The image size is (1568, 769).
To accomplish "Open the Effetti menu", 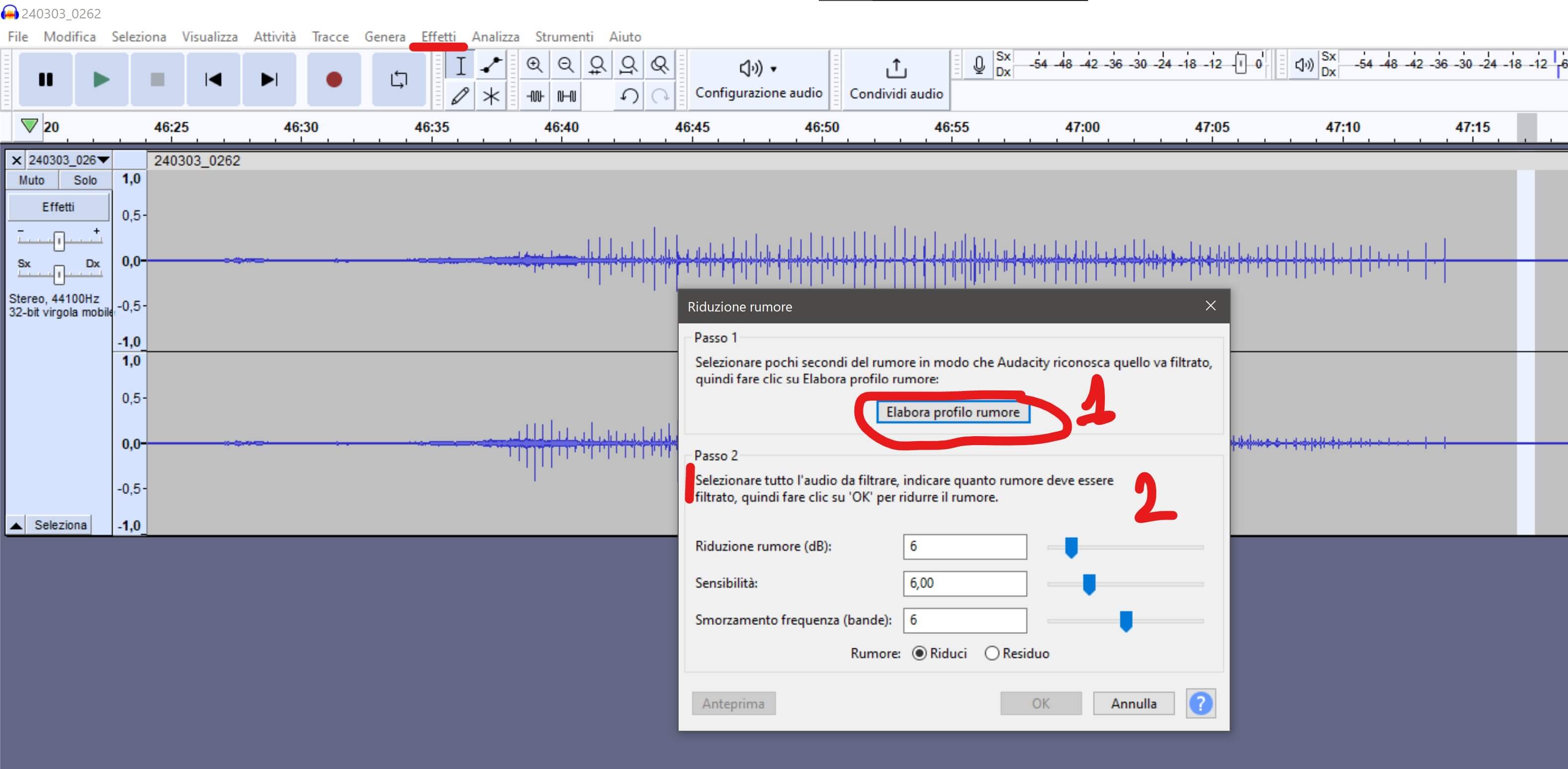I will point(438,36).
